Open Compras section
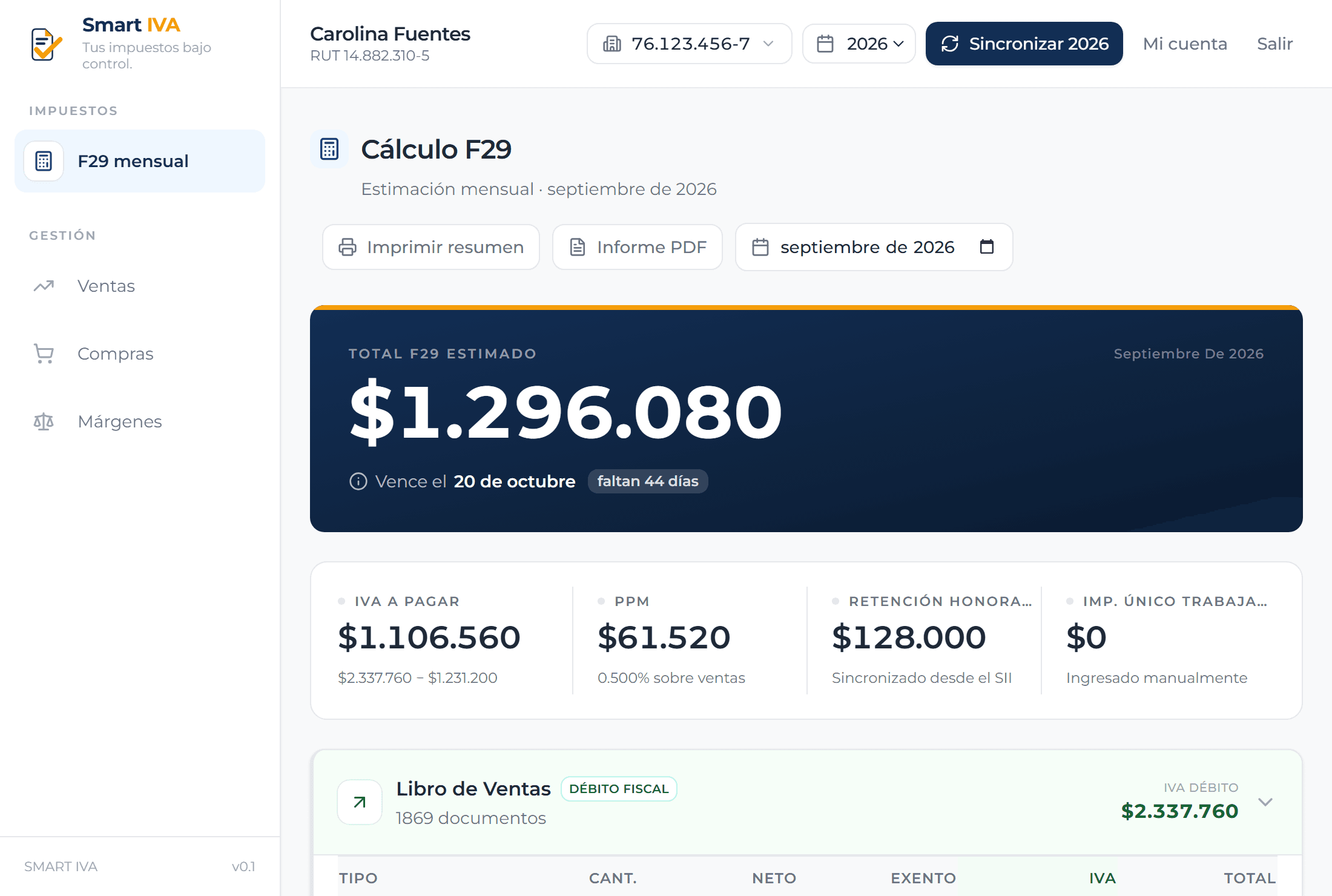The width and height of the screenshot is (1332, 896). pyautogui.click(x=115, y=354)
